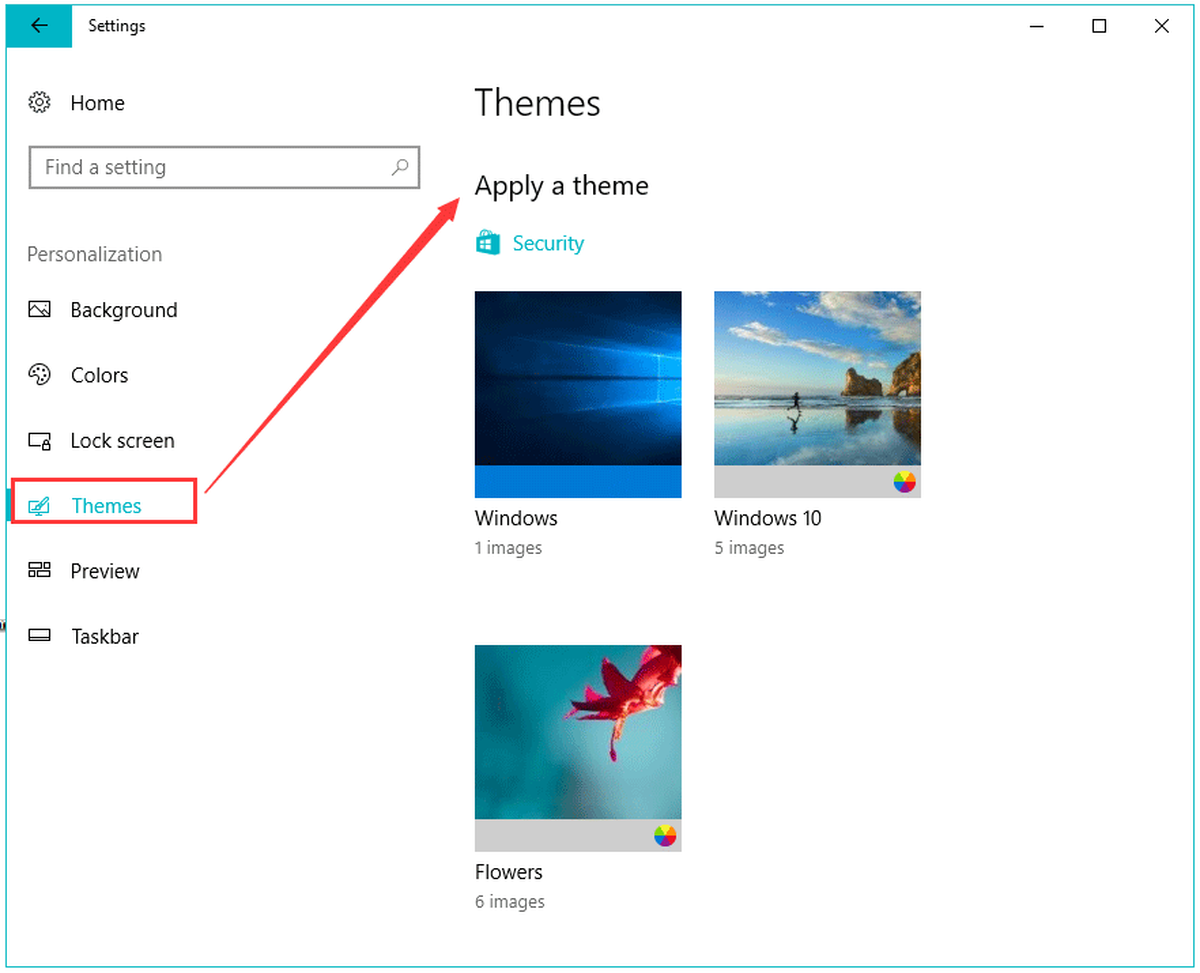Screen dimensions: 1200x973
Task: Click '1 images' under Windows
Action: (508, 548)
